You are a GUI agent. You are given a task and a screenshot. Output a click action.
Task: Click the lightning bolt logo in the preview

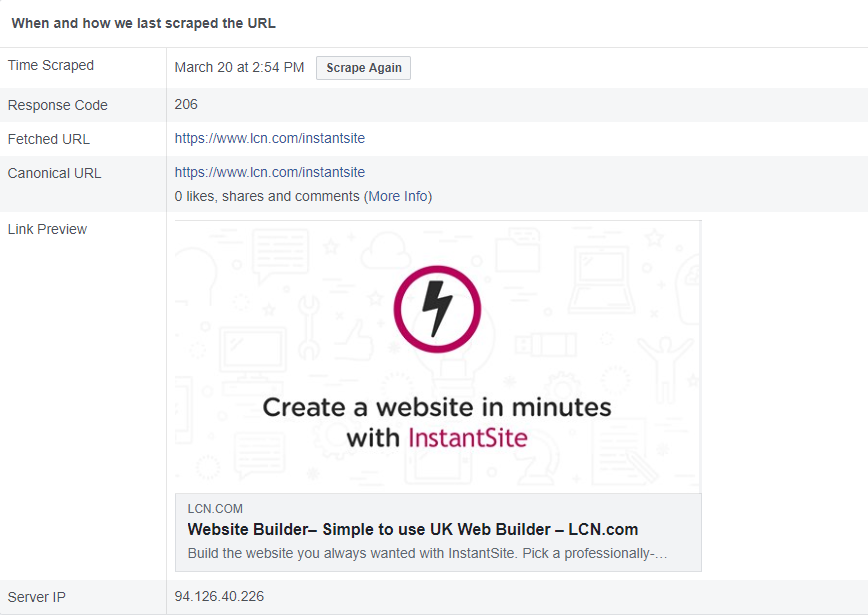[437, 309]
